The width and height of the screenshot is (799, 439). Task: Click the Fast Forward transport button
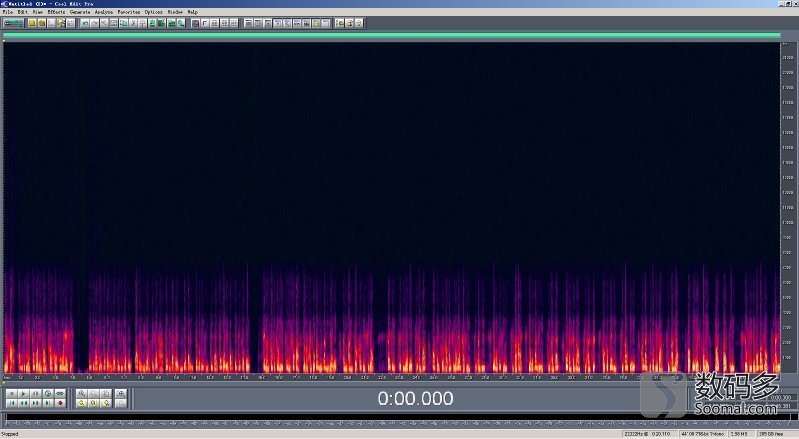point(35,403)
